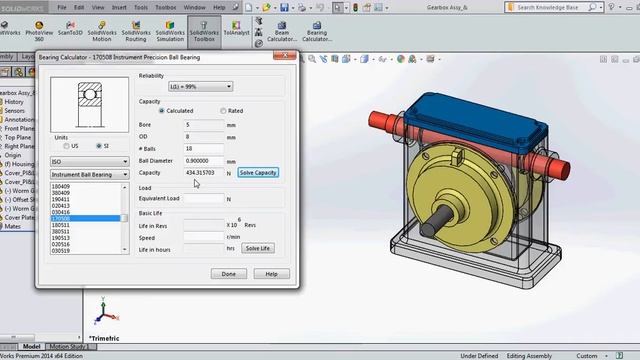
Task: Switch to the Model tab
Action: coord(31,347)
